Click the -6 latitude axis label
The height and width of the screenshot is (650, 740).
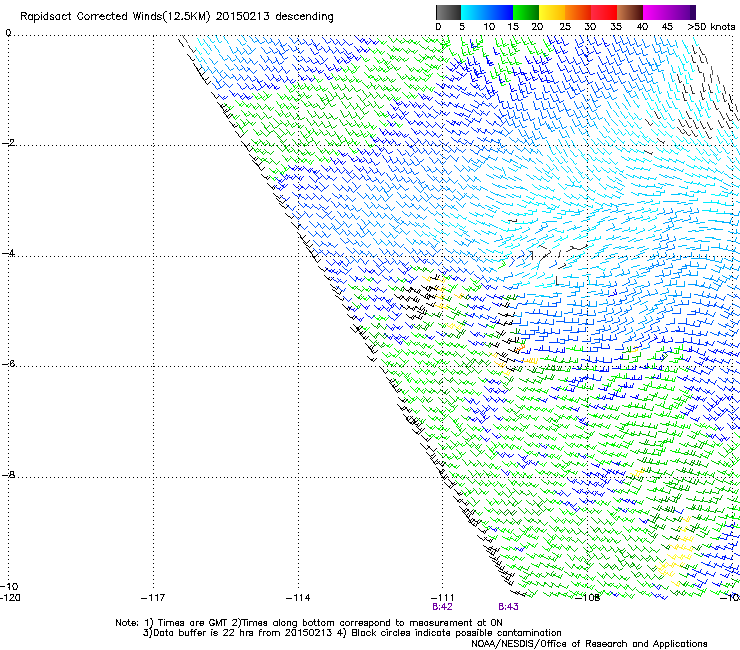[x=8, y=364]
